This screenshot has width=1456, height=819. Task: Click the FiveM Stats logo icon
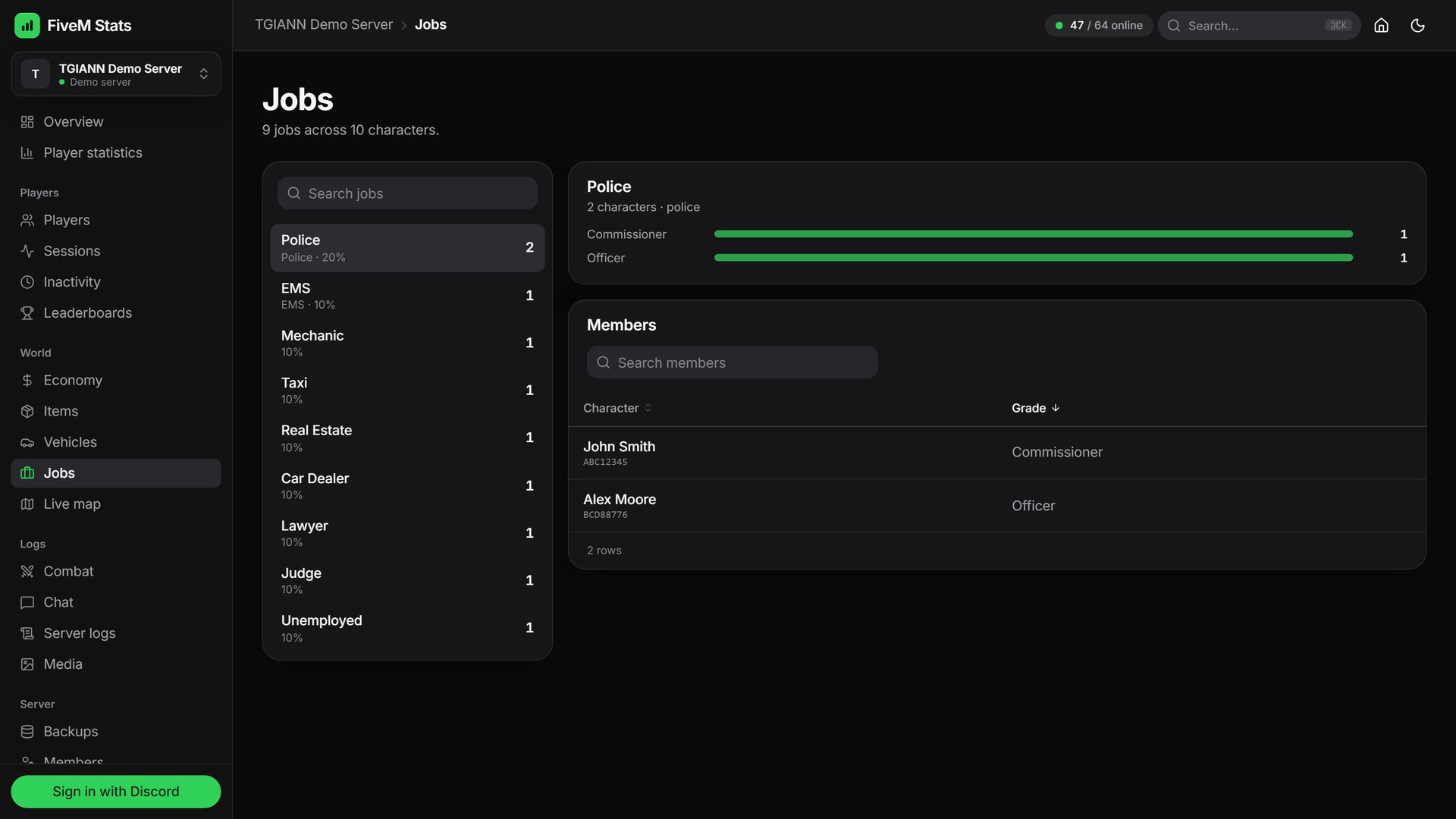(x=27, y=25)
